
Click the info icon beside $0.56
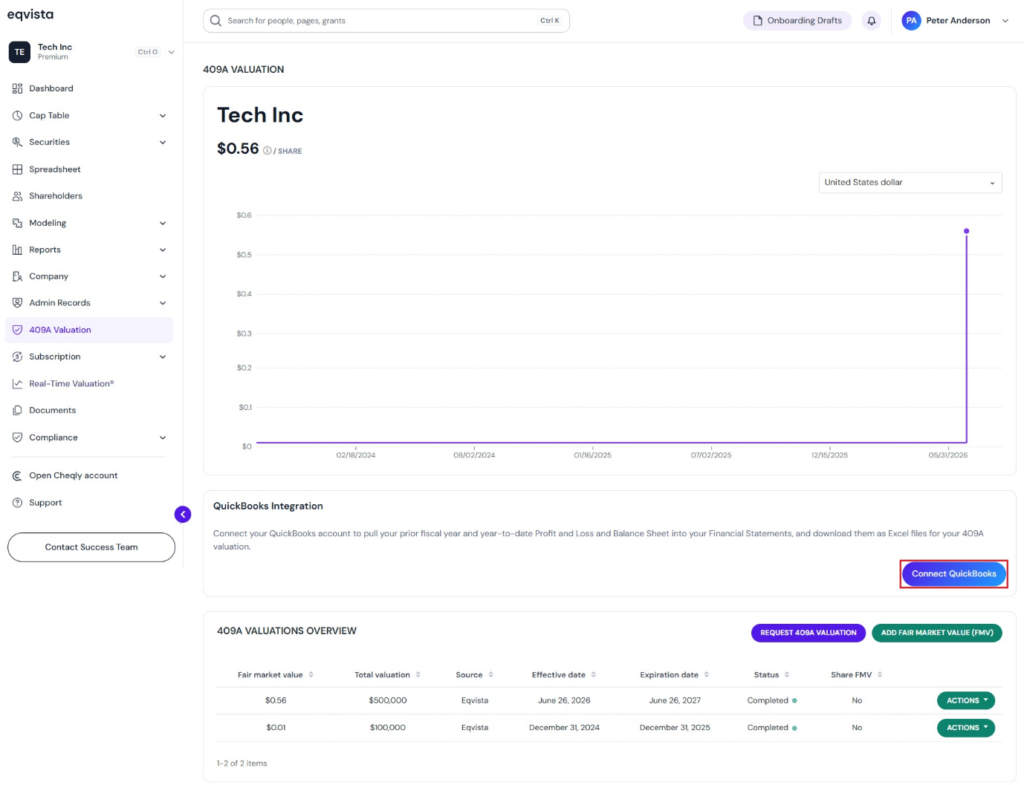tap(267, 151)
